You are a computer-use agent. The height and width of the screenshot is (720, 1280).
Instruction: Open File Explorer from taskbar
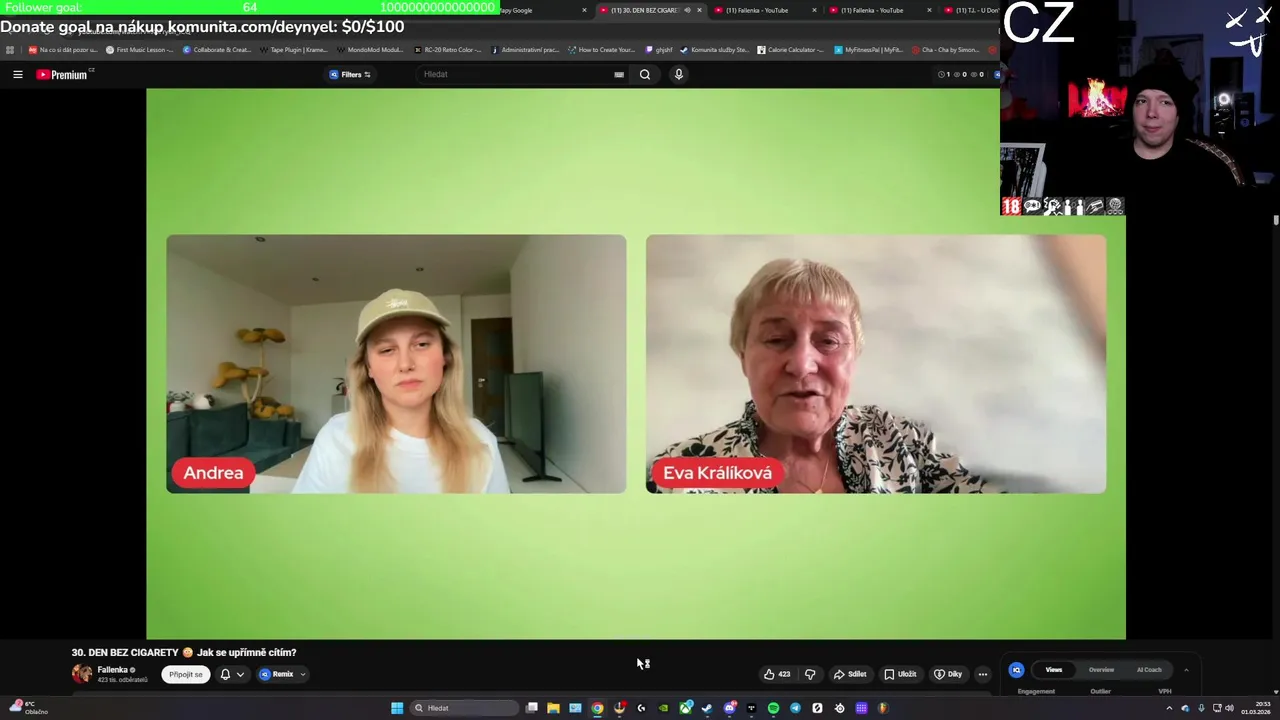tap(553, 708)
